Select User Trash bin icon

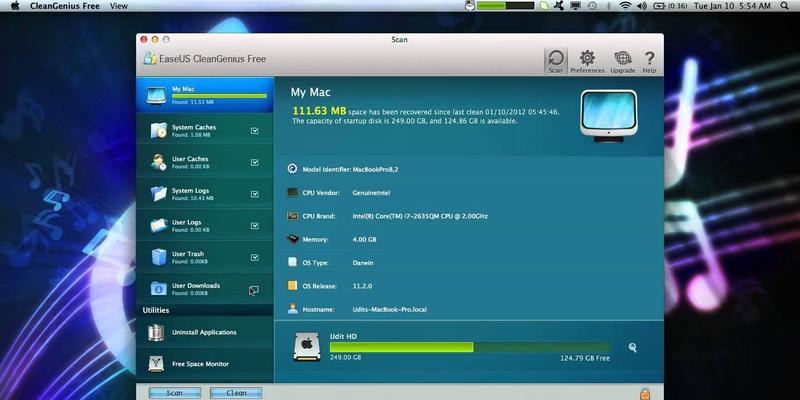pos(158,257)
